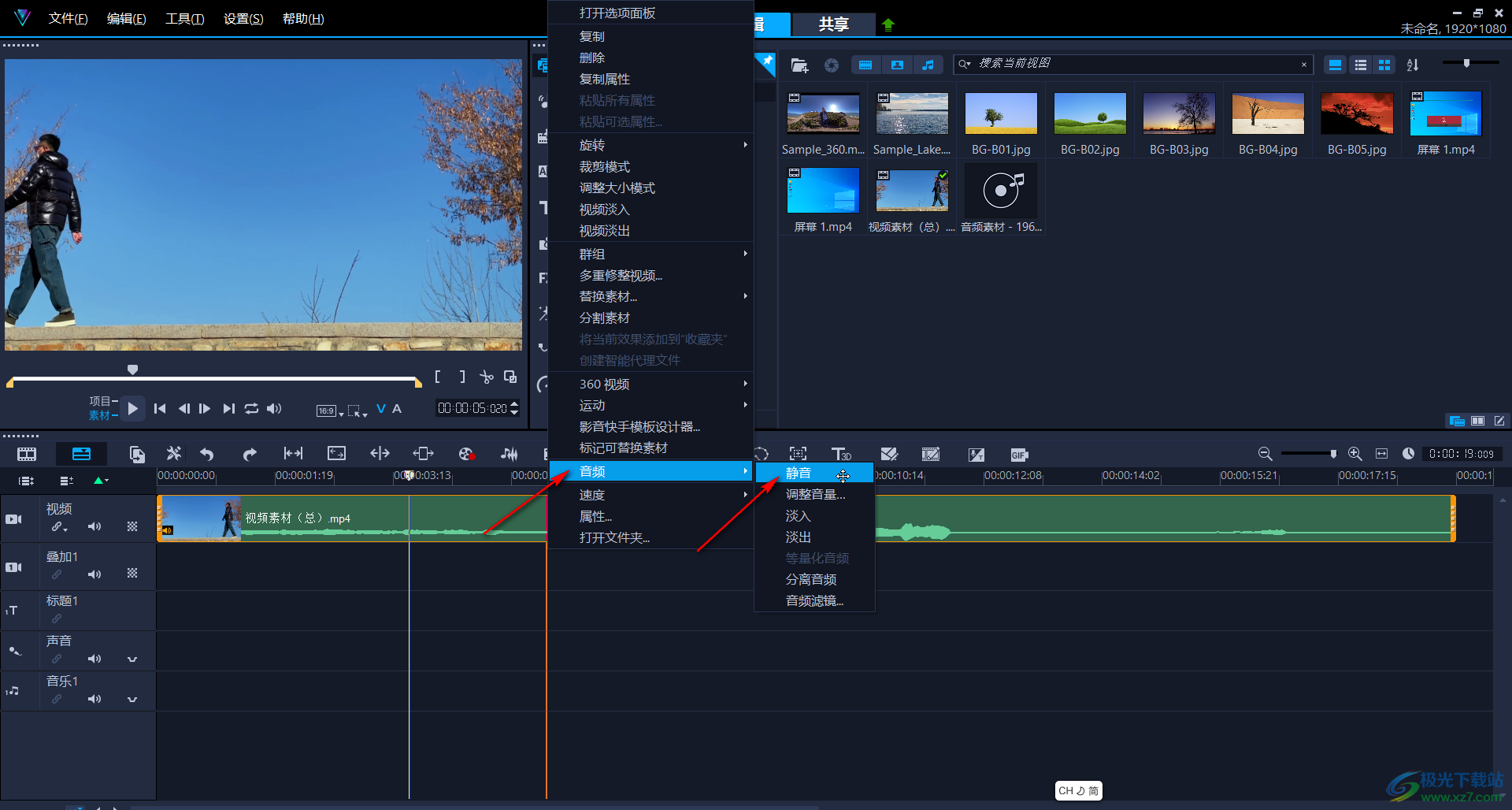Mute the 声音 track speaker
Screen dimensions: 1512x810
tap(94, 659)
